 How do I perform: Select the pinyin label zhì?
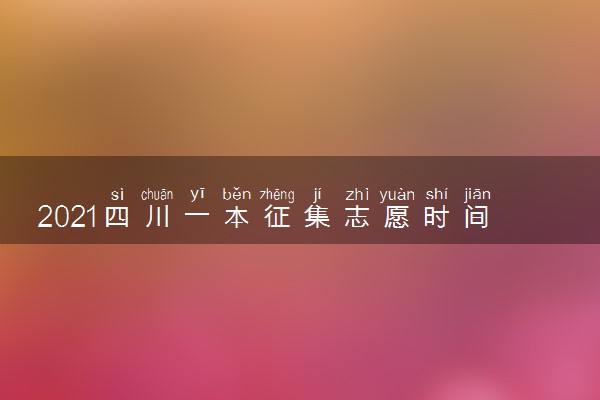pos(357,194)
